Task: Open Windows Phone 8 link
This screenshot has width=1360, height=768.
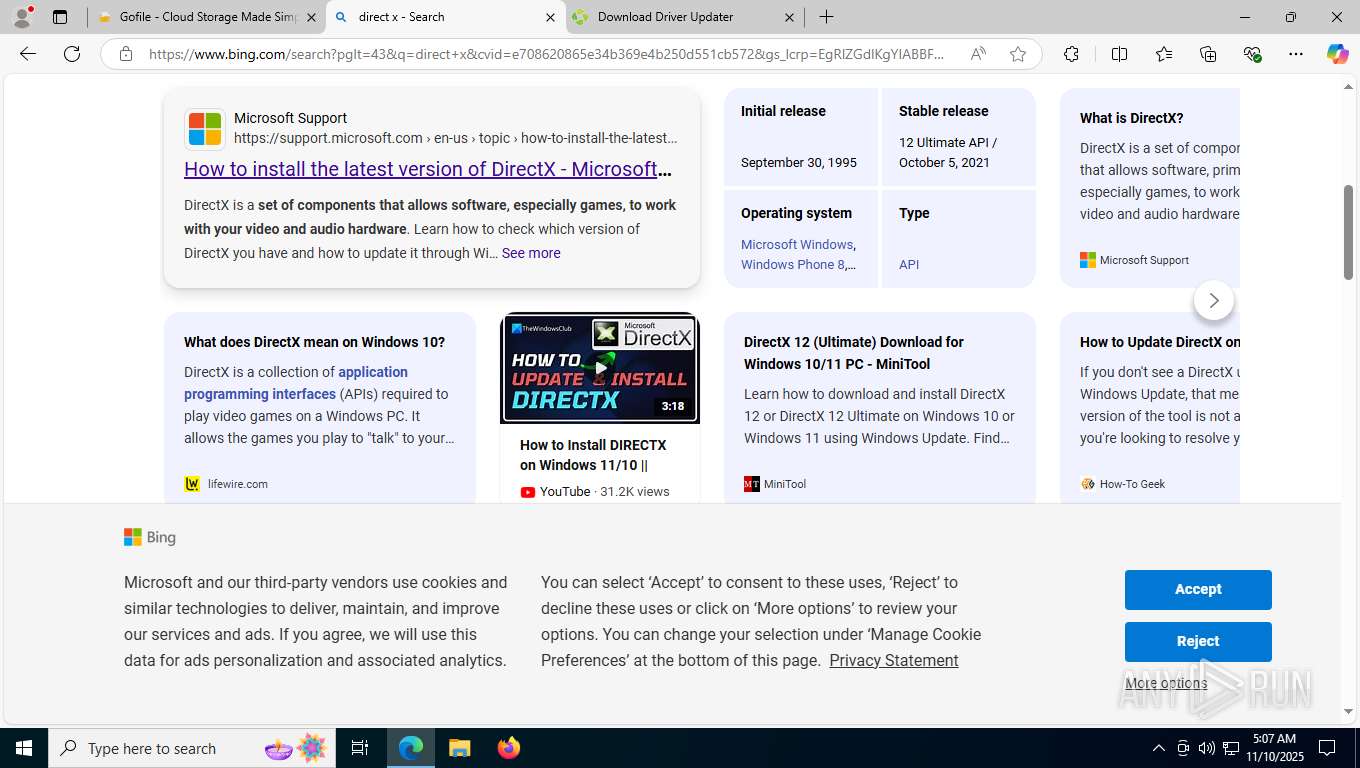Action: pos(793,264)
